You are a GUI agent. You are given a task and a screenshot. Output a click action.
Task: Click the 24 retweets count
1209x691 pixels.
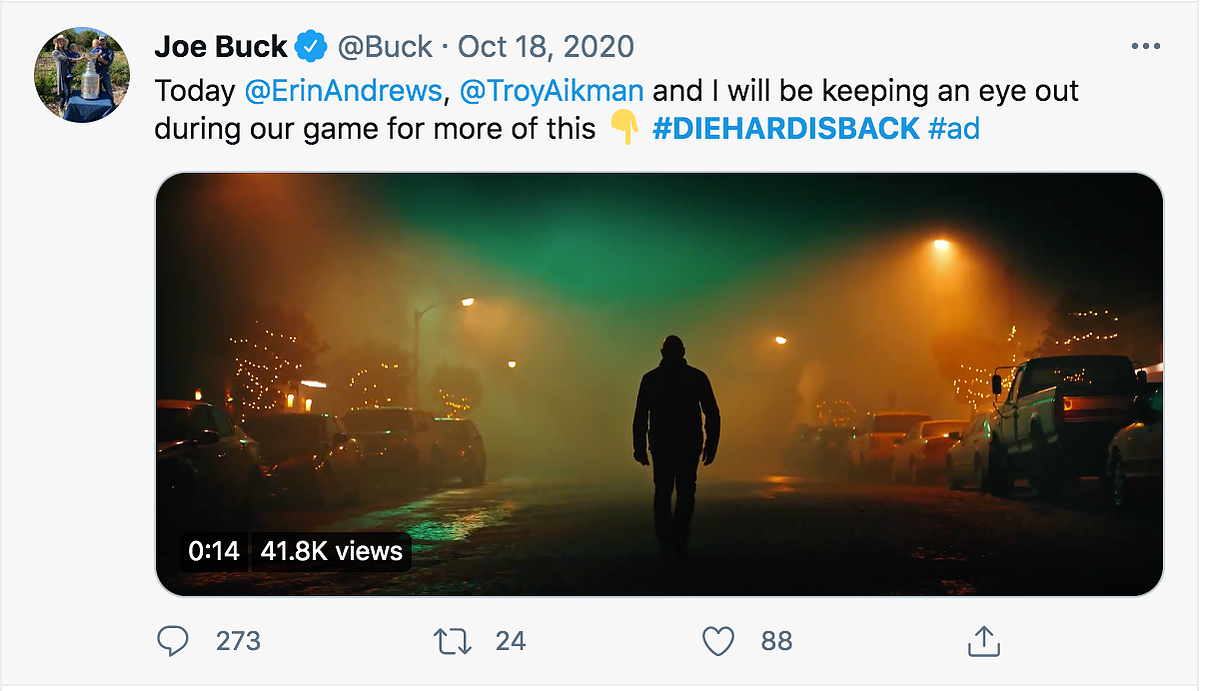point(510,641)
